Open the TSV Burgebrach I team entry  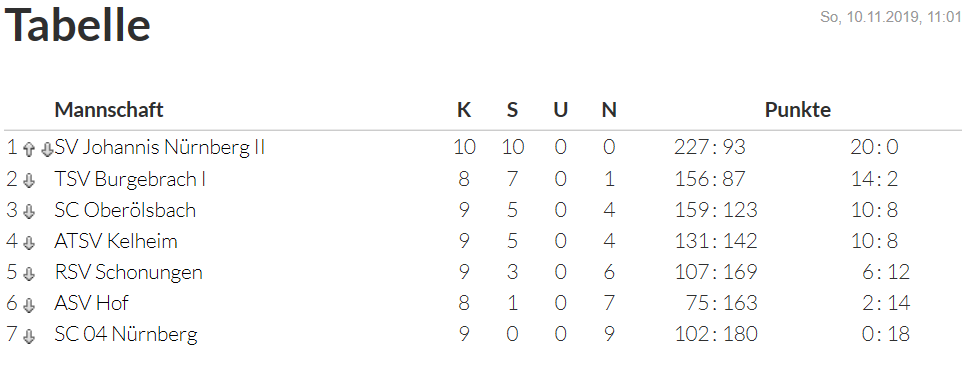pos(130,179)
